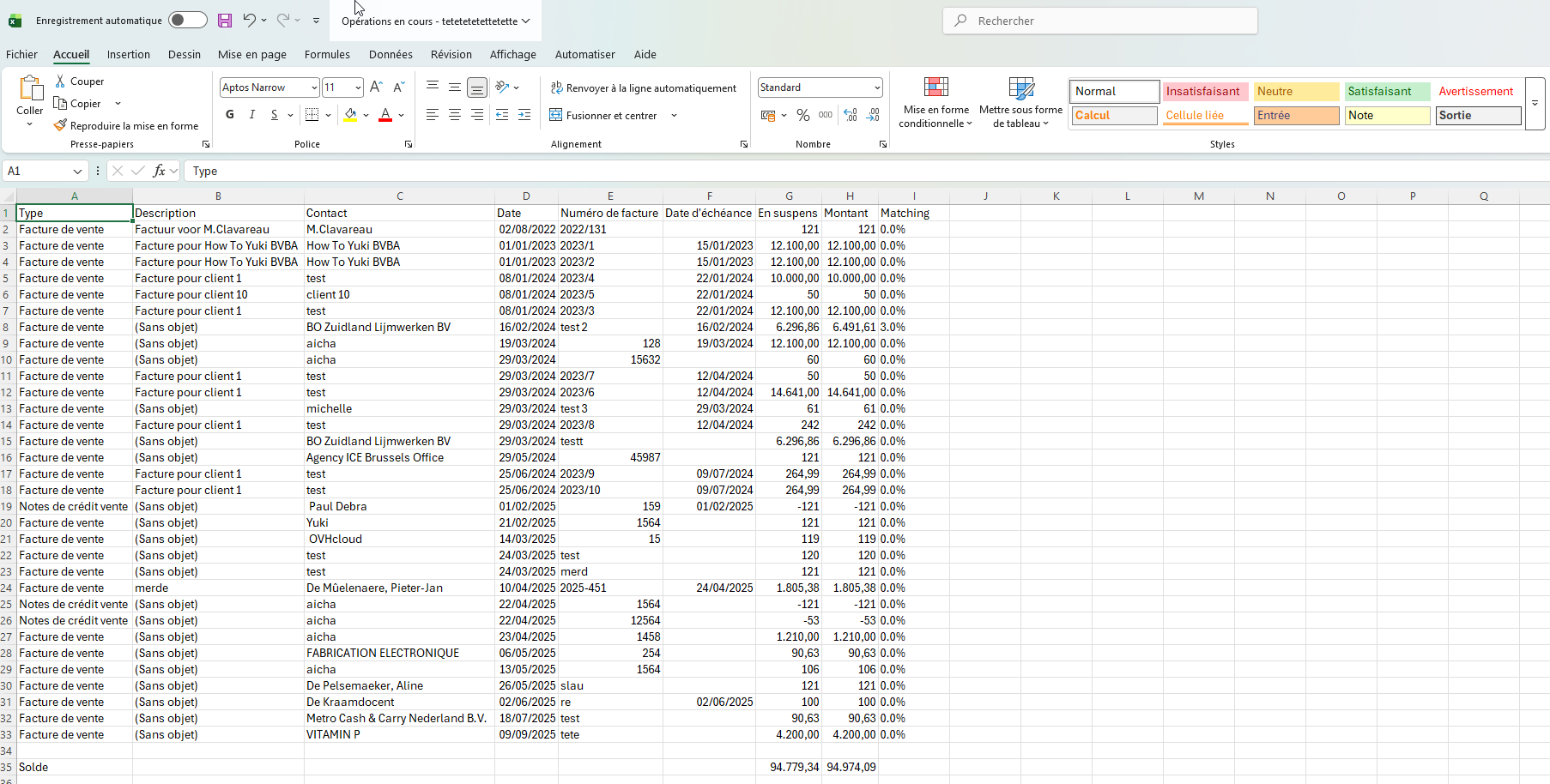1550x784 pixels.
Task: Apply the Satisfaisant cell style
Action: point(1387,91)
